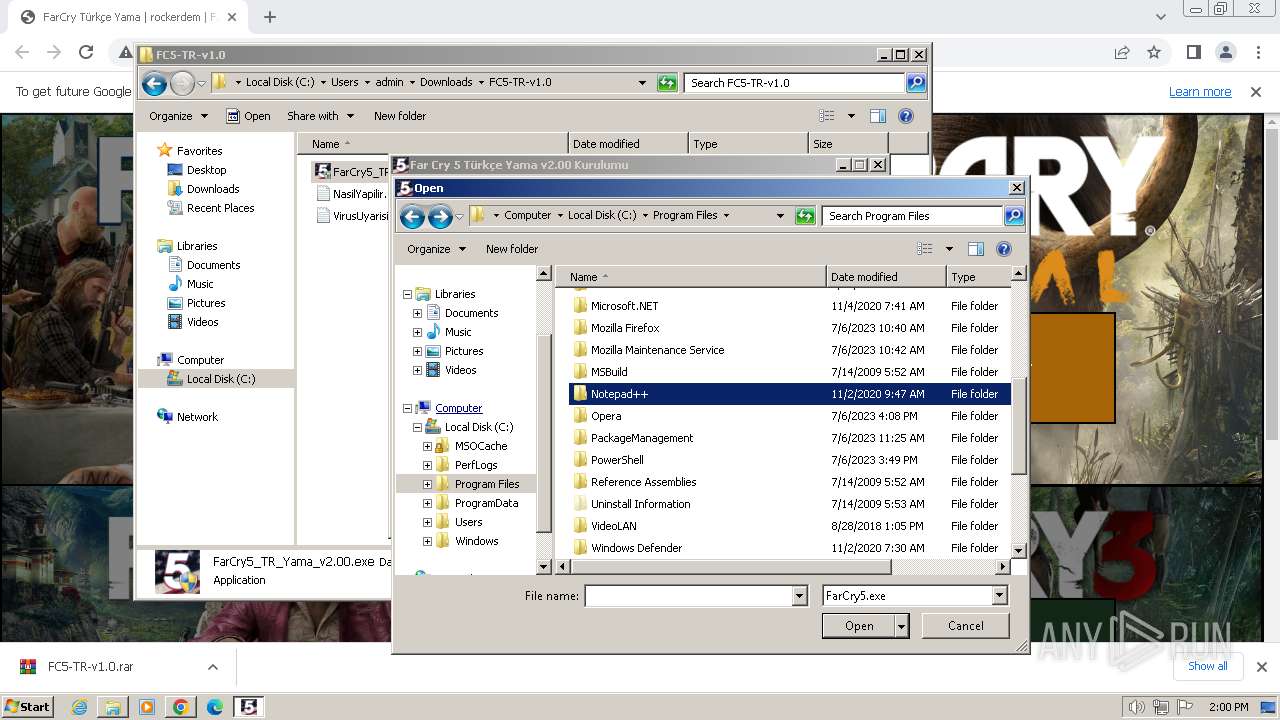
Task: Refresh the Program Files location in Open dialog
Action: tap(805, 216)
